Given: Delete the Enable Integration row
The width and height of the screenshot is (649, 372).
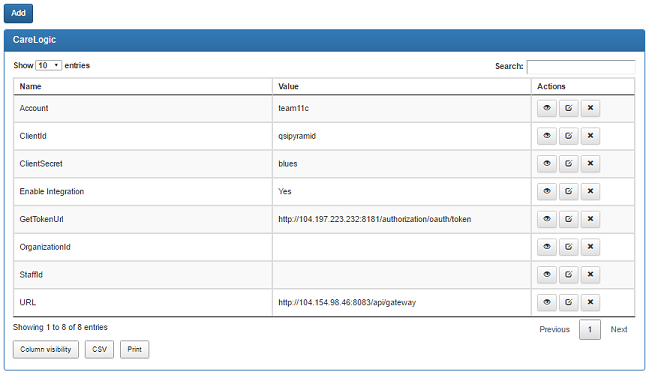Looking at the screenshot, I should coord(590,191).
